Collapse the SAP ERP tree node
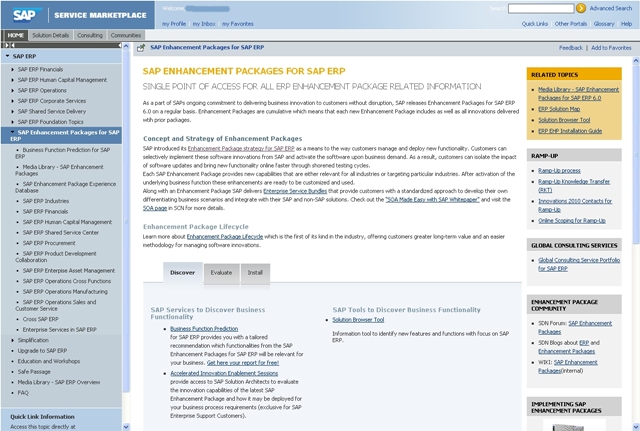The height and width of the screenshot is (431, 640). coord(7,57)
